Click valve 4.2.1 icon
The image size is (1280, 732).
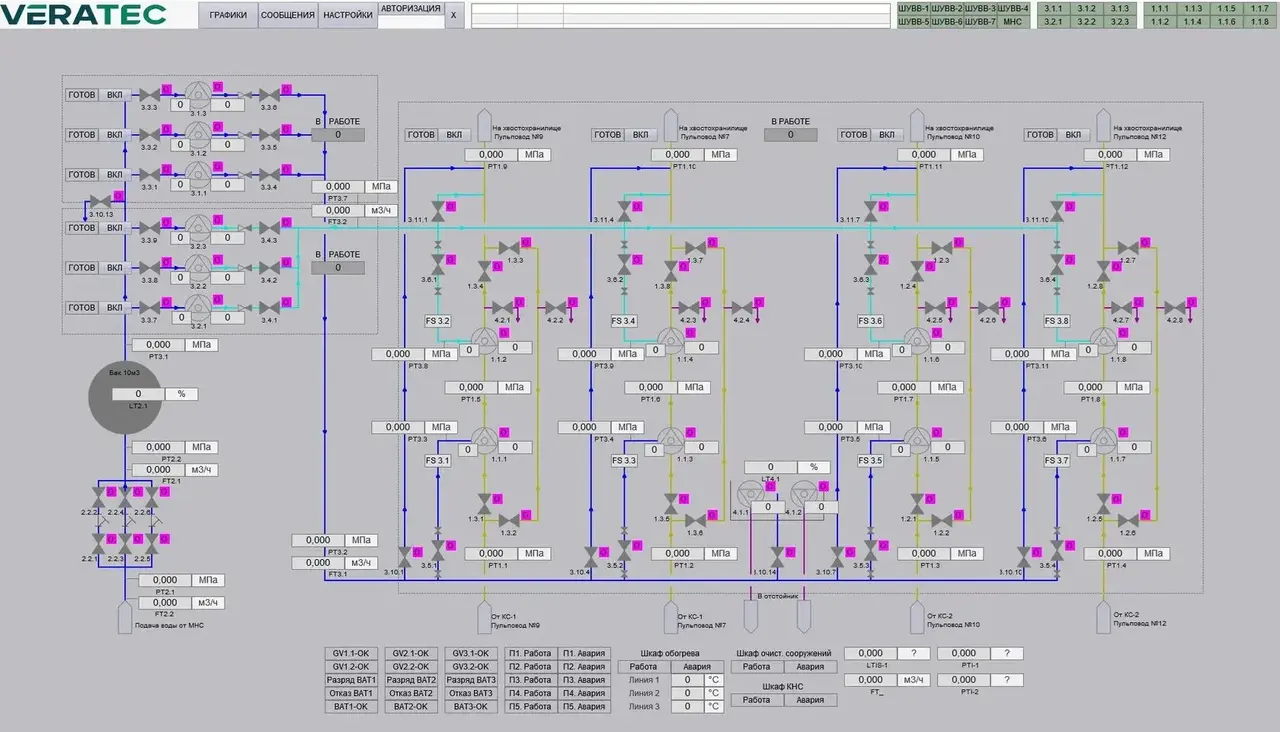pyautogui.click(x=502, y=307)
